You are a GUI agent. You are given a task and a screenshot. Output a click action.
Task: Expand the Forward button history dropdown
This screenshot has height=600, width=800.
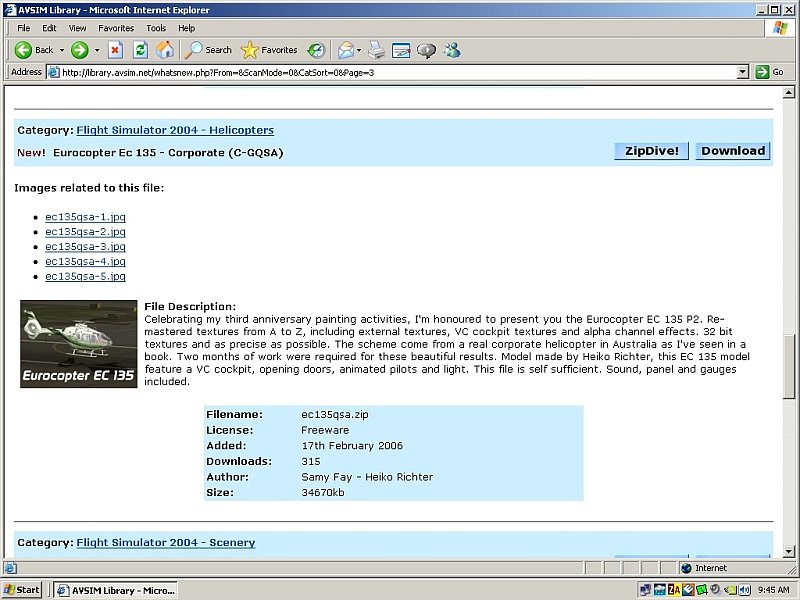(96, 50)
